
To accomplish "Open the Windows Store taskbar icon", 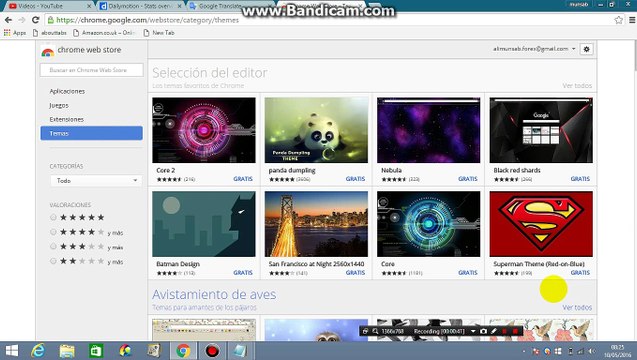I will click(x=96, y=351).
